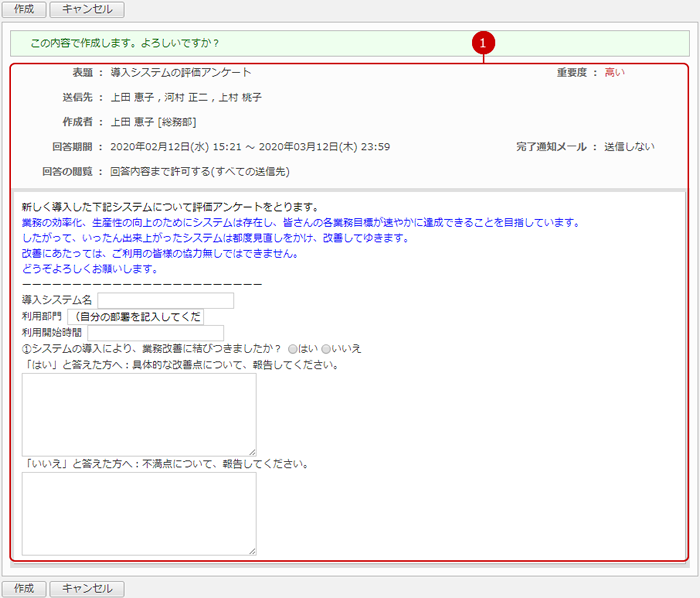Click the top 作成 button
Viewport: 700px width, 598px height.
(x=24, y=9)
